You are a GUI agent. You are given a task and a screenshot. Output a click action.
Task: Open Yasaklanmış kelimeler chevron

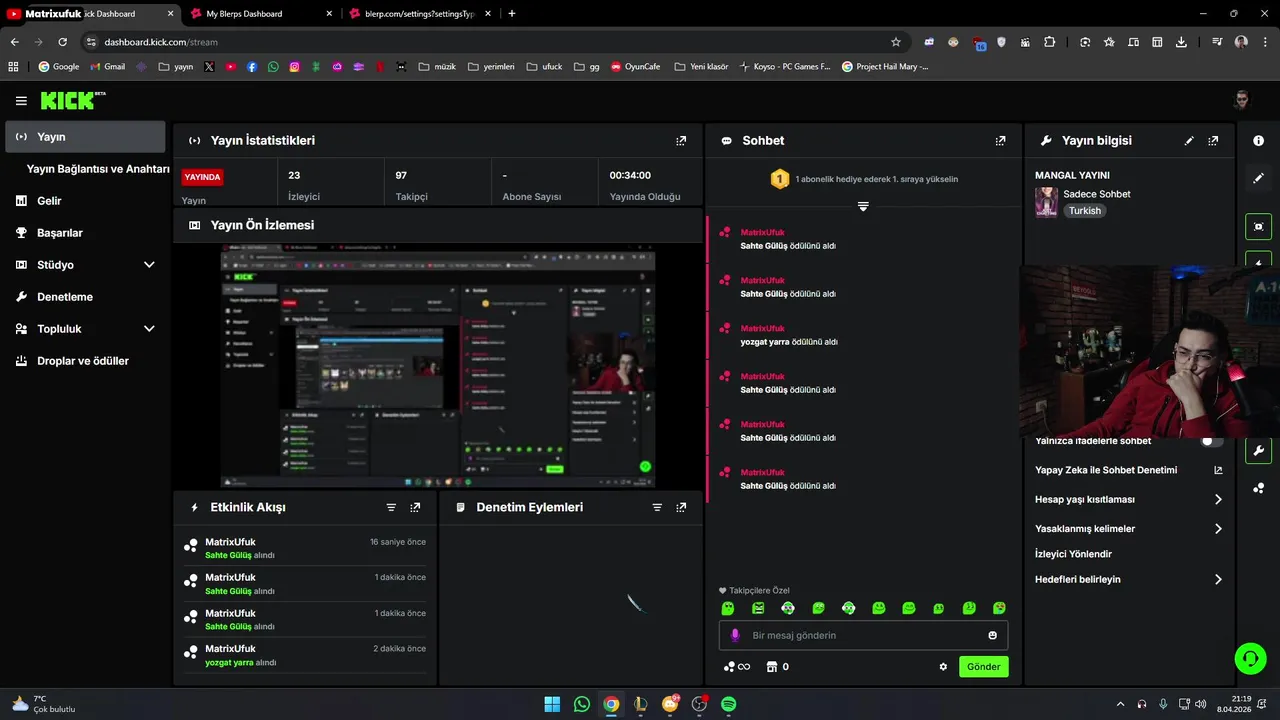1218,529
